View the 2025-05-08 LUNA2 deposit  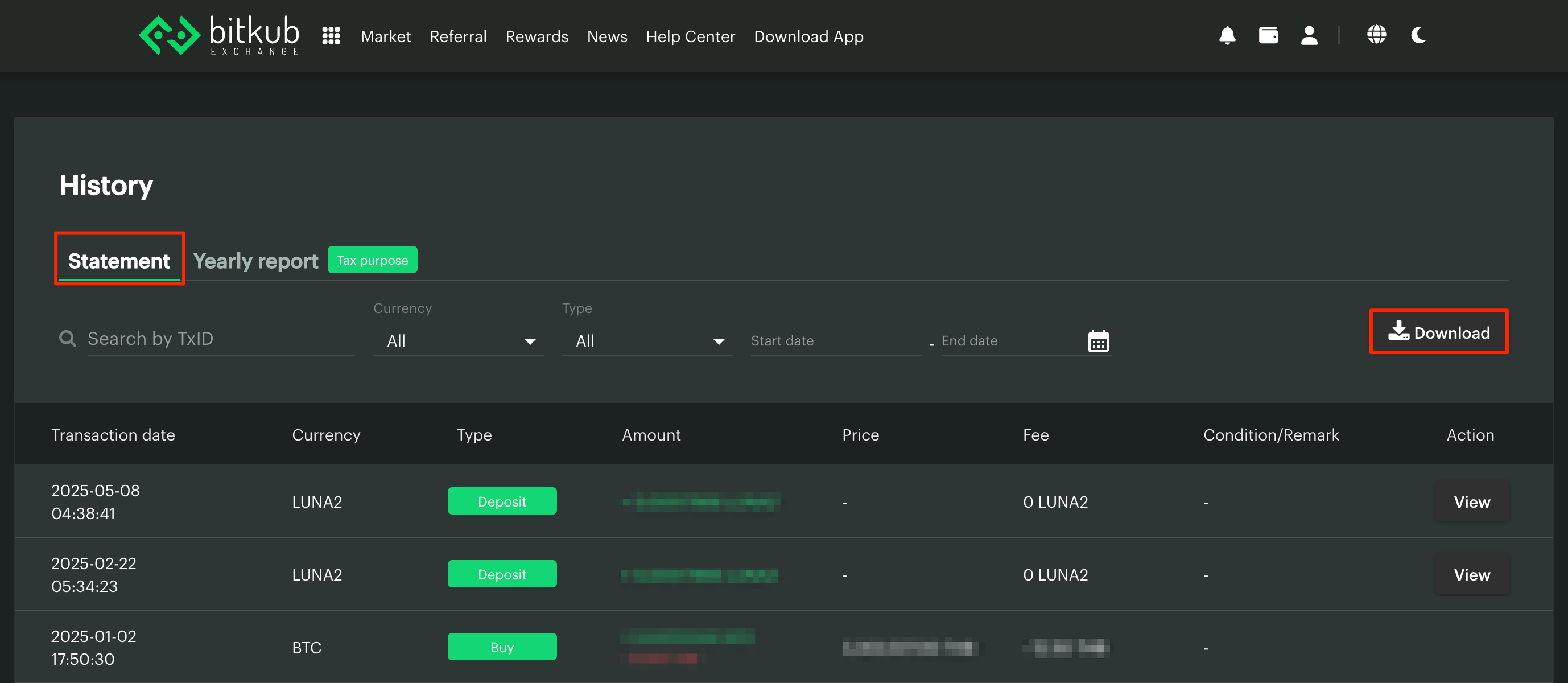tap(1472, 502)
